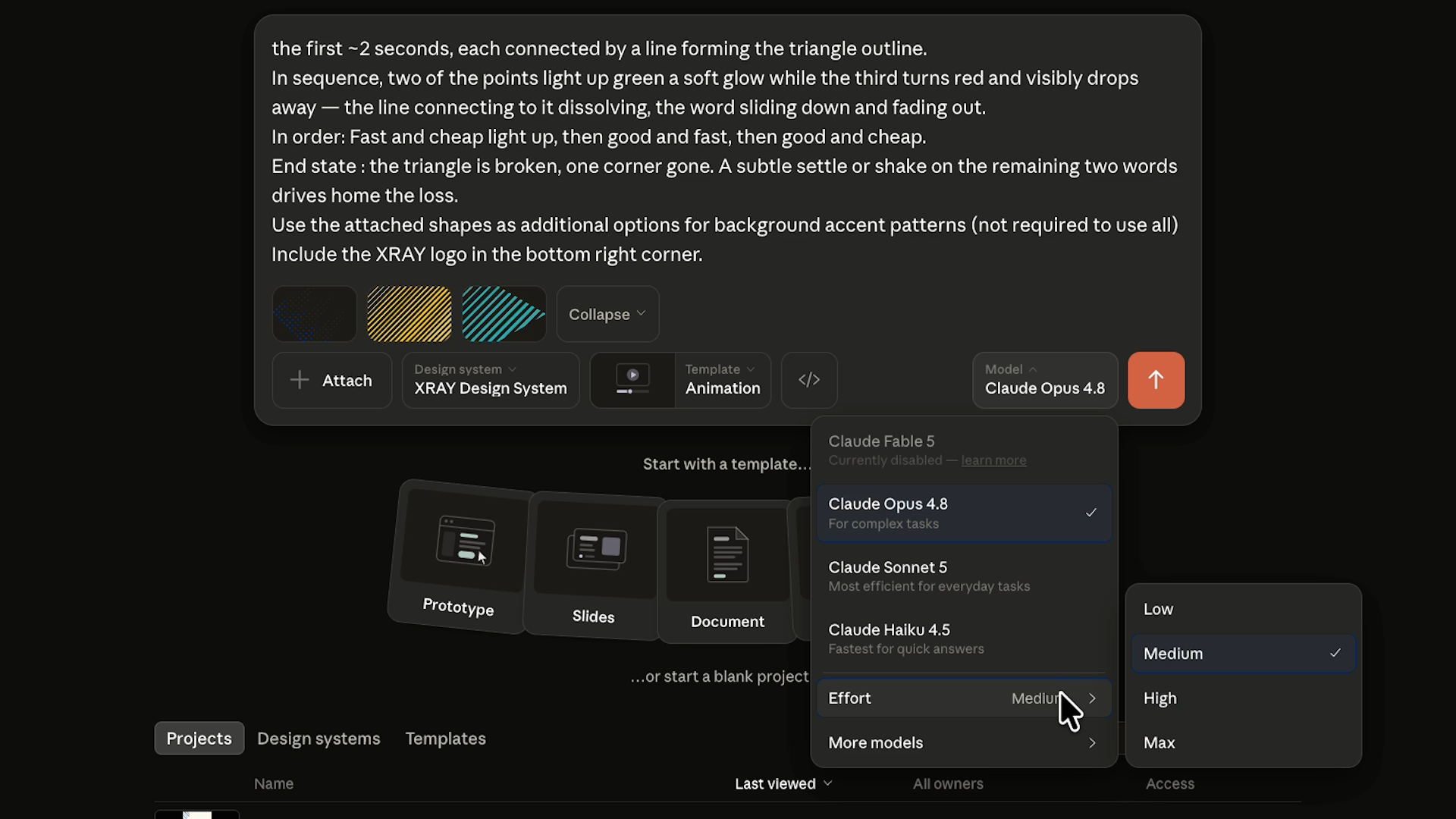Click the checkmark beside Medium effort
Viewport: 1456px width, 819px height.
click(1335, 653)
